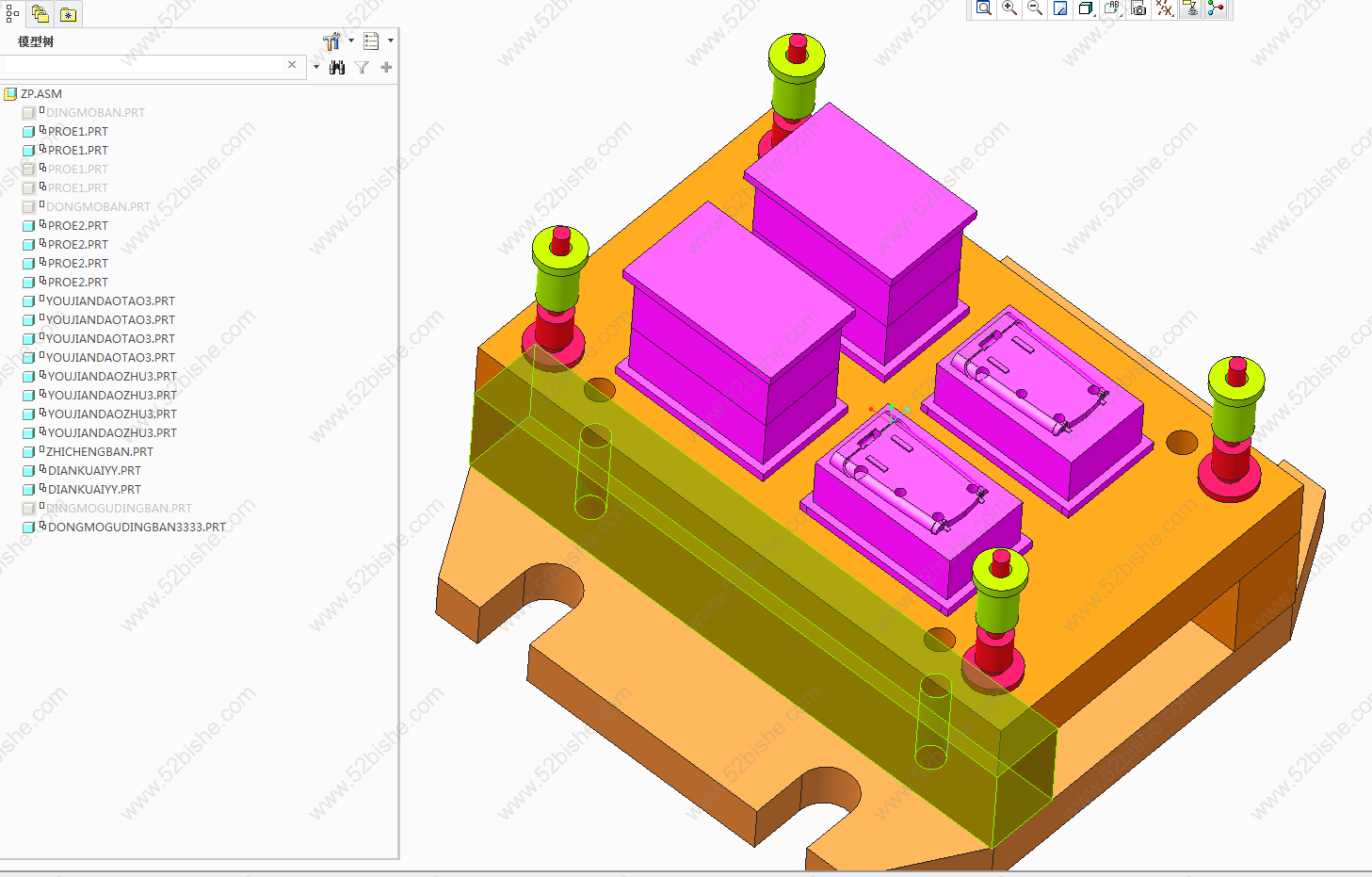Image resolution: width=1372 pixels, height=877 pixels.
Task: Click the Zoom In magnifier icon
Action: pyautogui.click(x=1009, y=8)
